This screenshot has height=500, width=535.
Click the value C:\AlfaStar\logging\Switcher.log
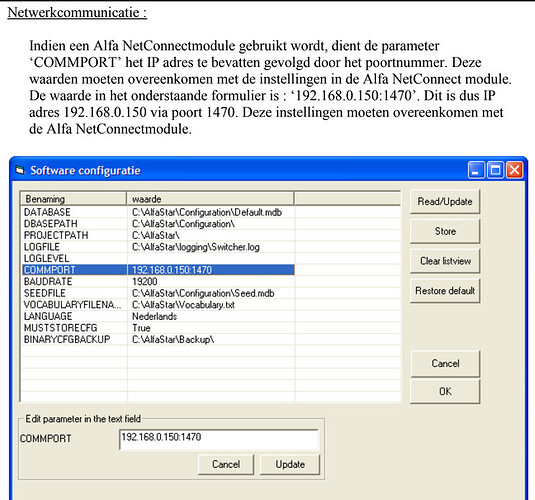click(196, 247)
